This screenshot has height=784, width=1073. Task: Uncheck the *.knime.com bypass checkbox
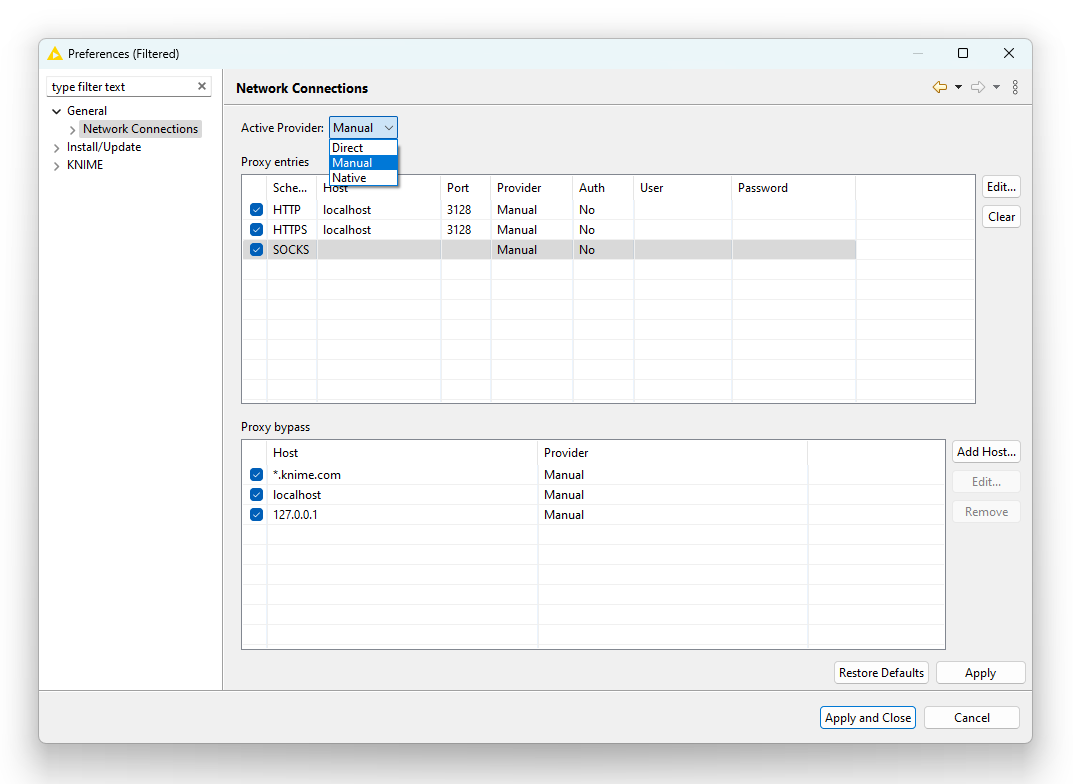pos(257,475)
